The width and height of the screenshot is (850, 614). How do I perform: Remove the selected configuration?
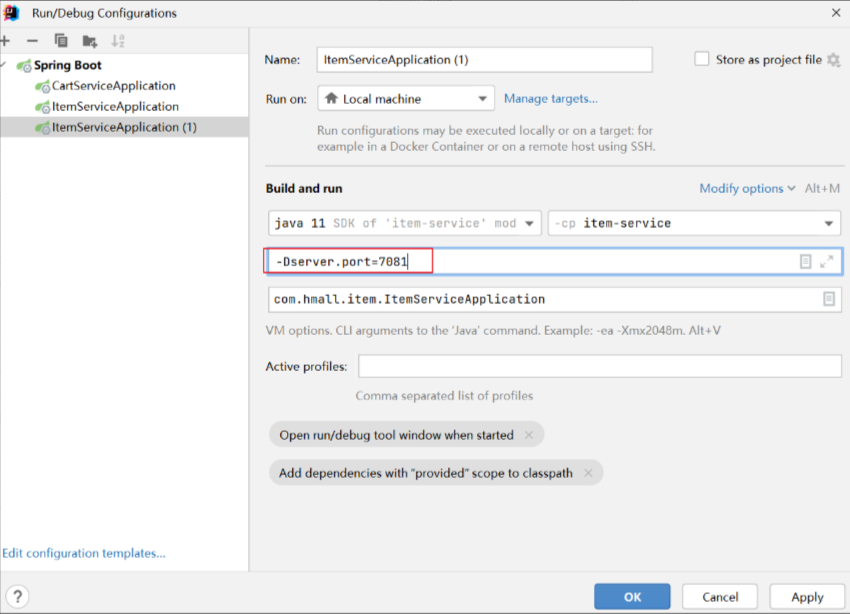coord(33,41)
